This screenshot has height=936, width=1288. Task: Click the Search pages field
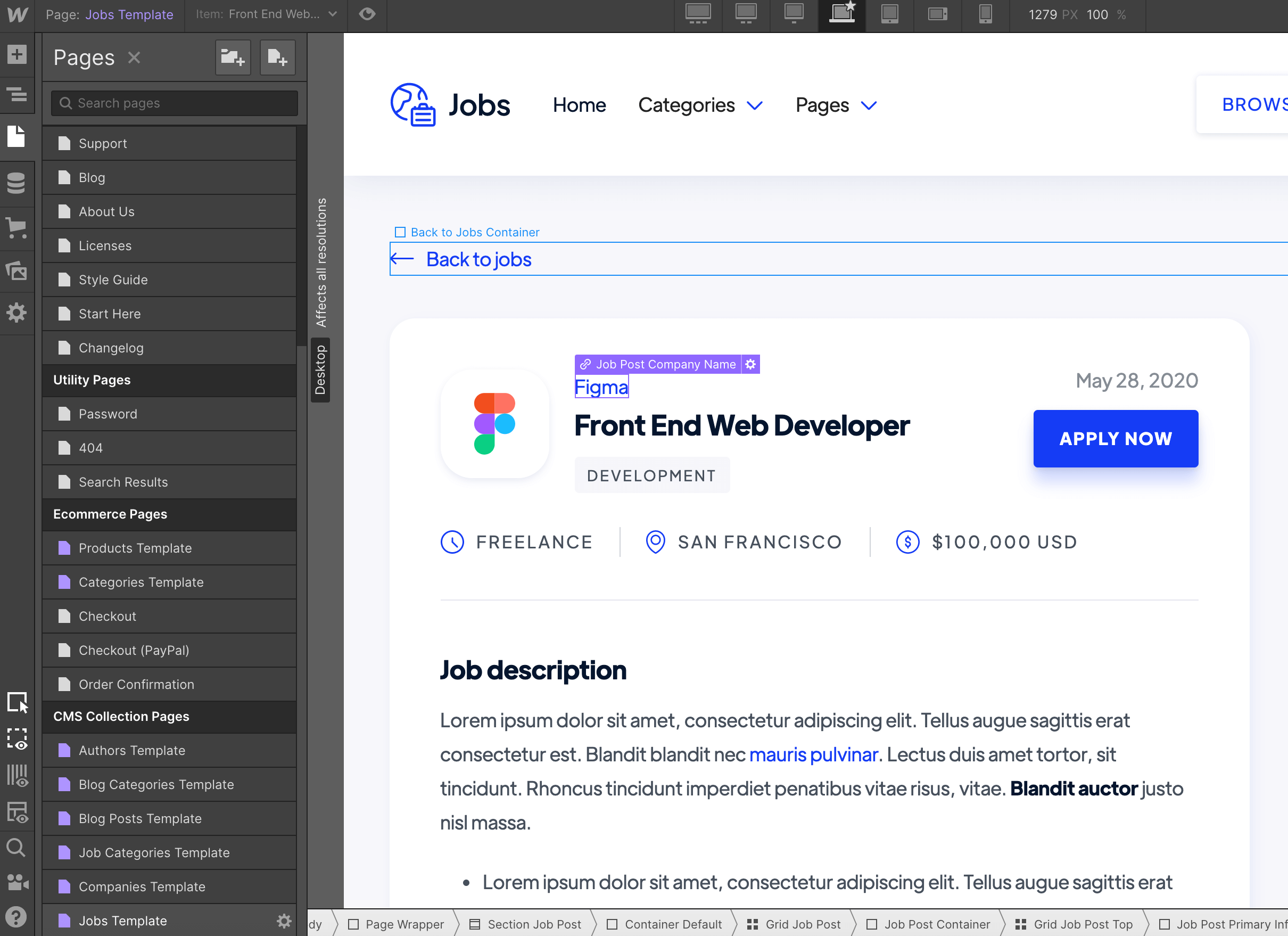[175, 103]
